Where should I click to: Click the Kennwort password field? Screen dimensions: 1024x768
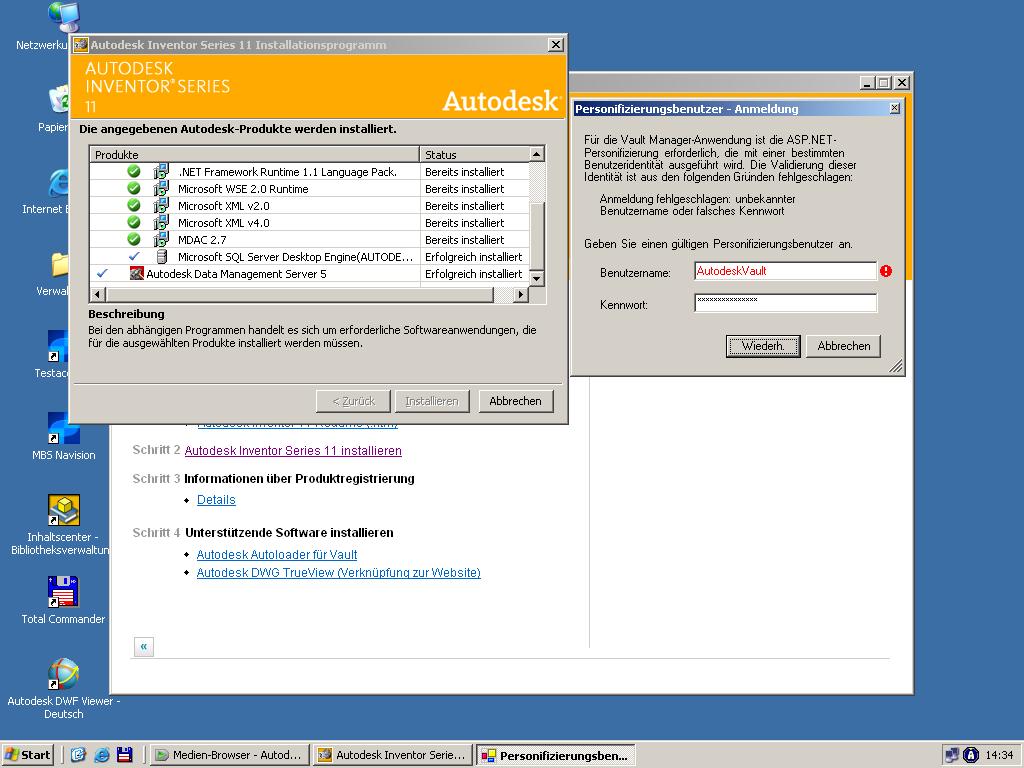(785, 302)
